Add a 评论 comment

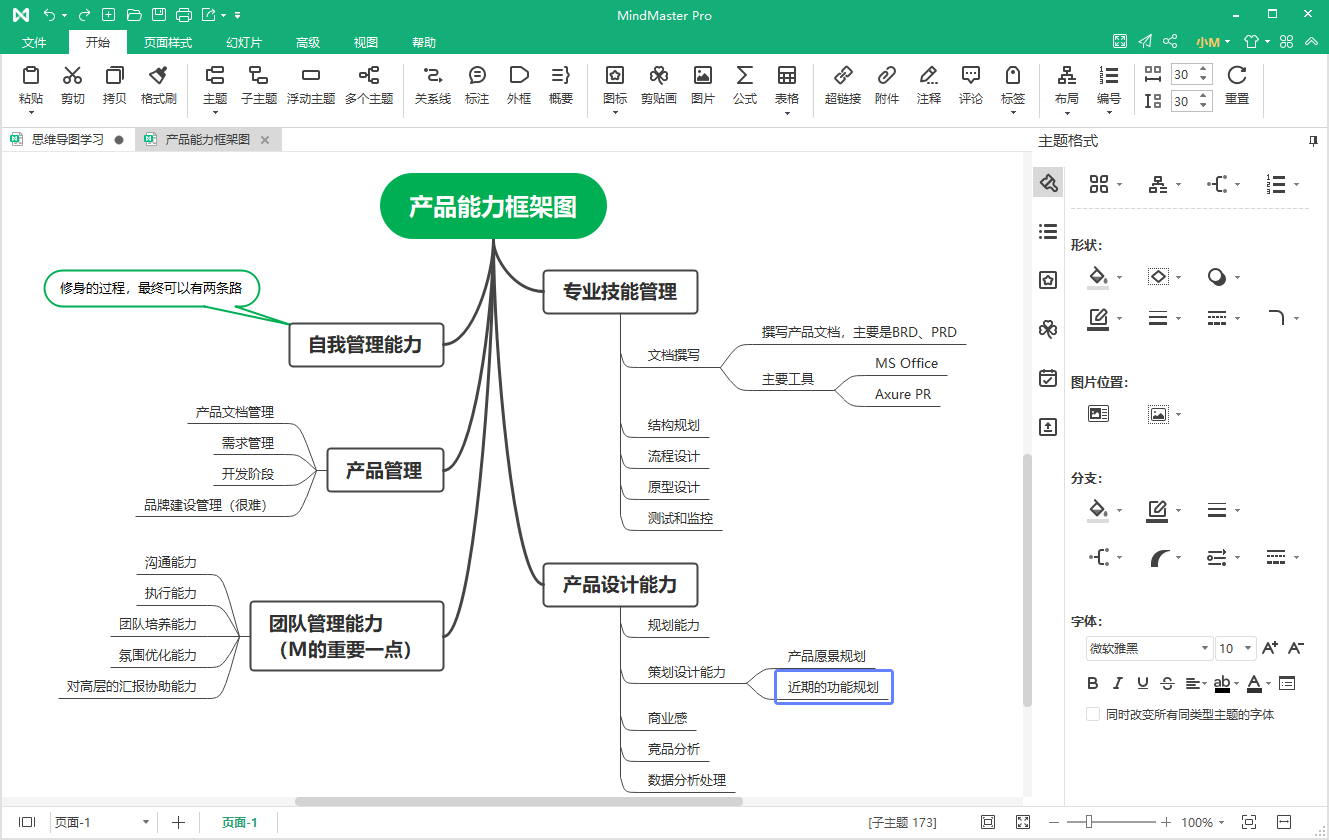click(971, 85)
